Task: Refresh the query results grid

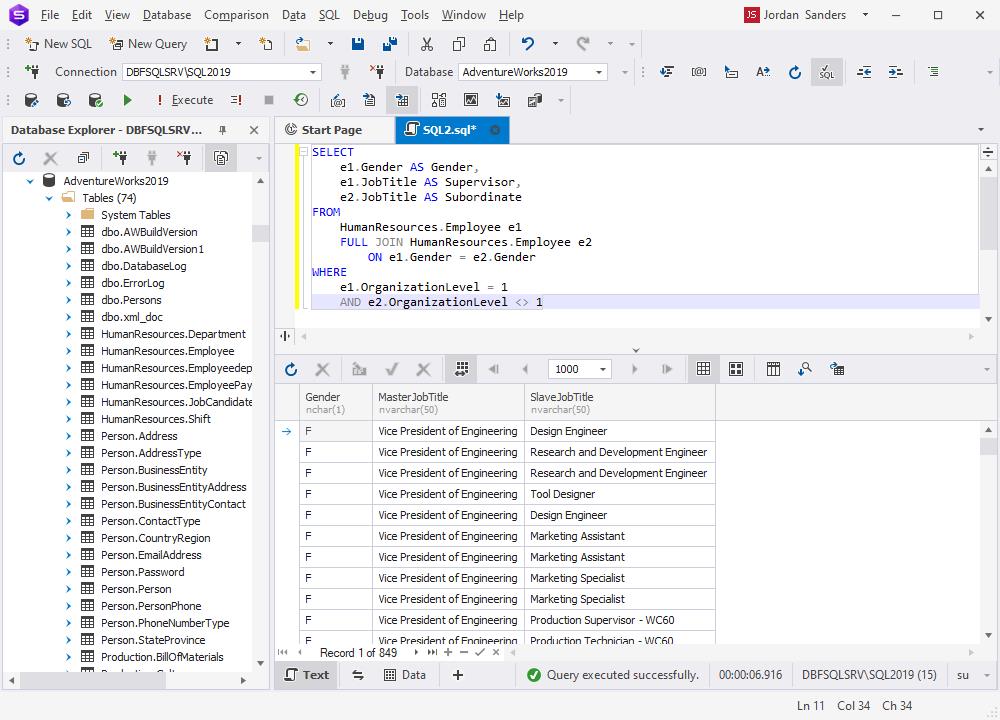Action: pos(291,369)
